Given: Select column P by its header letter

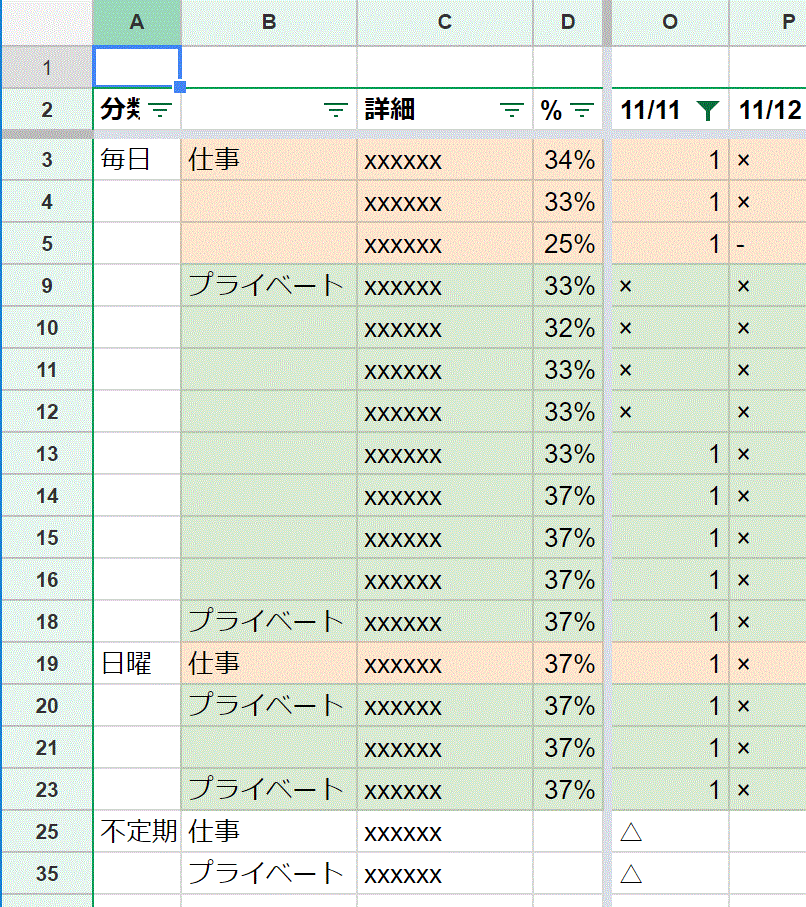Looking at the screenshot, I should point(785,22).
